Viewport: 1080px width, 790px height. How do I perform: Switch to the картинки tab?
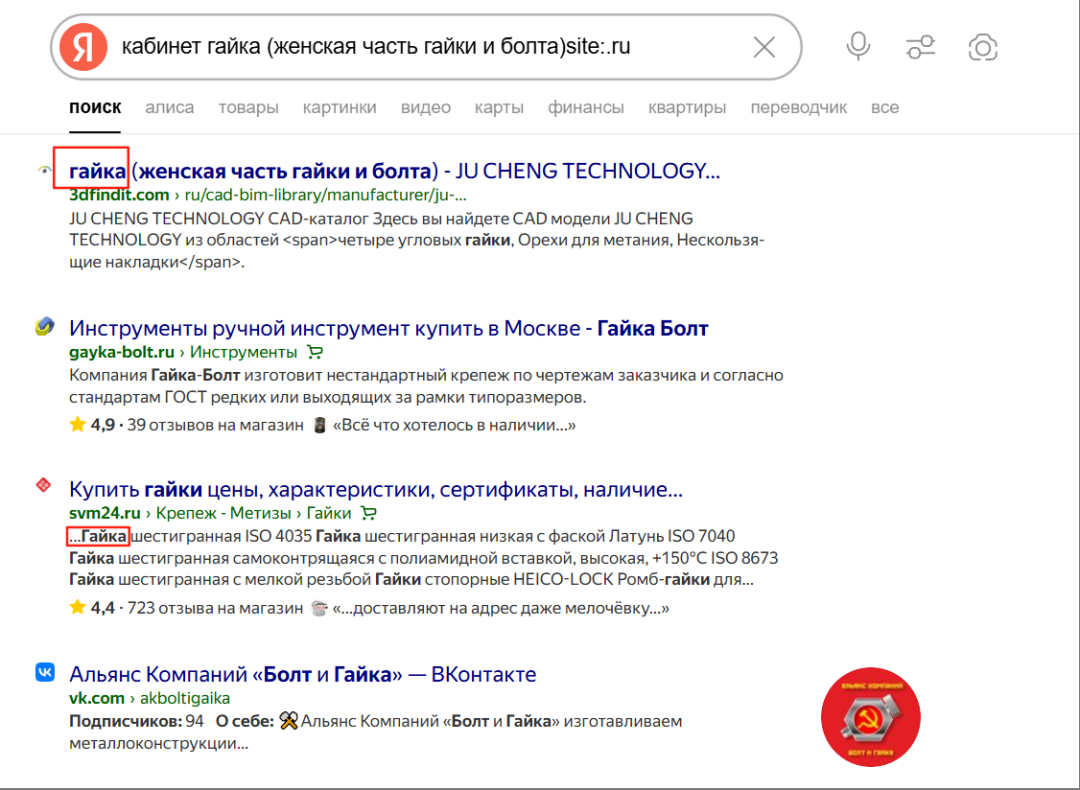tap(340, 107)
